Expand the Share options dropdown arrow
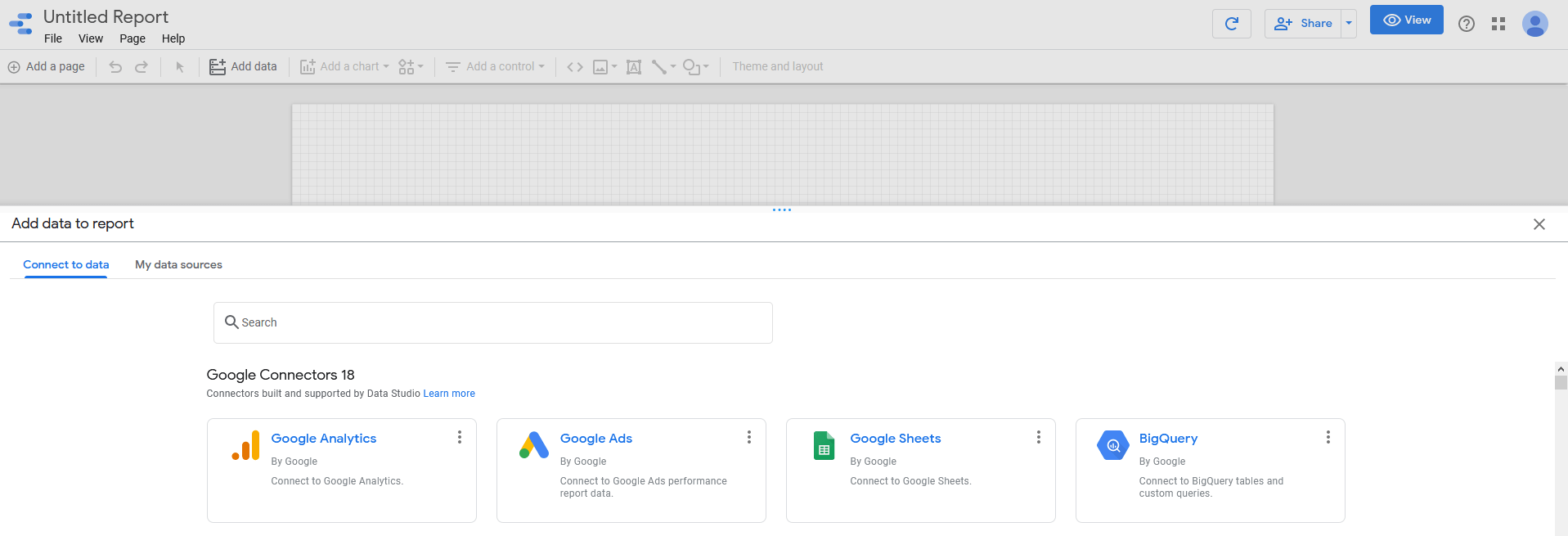The width and height of the screenshot is (1568, 536). pos(1349,24)
